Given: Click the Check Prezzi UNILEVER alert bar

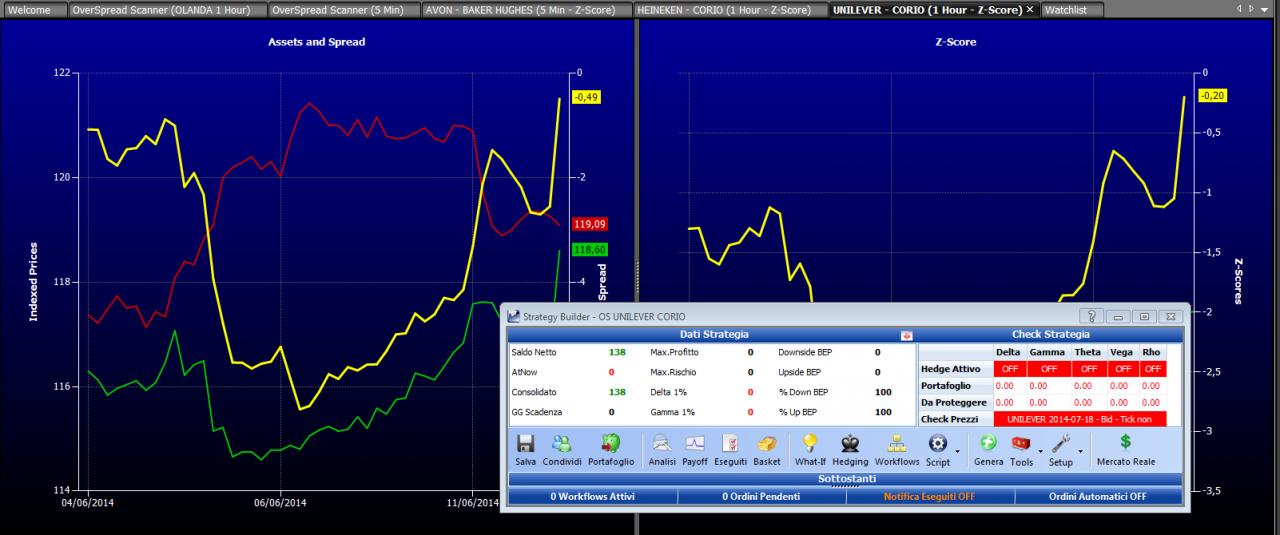Looking at the screenshot, I should tap(1087, 419).
